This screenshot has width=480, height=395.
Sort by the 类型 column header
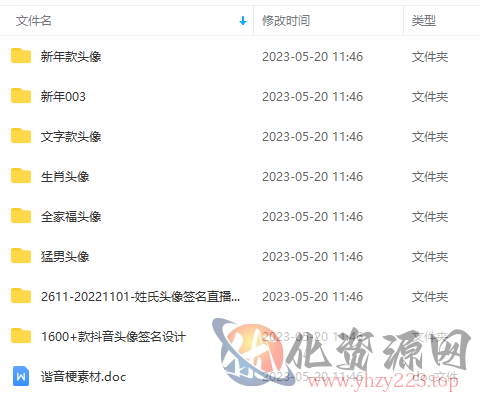coord(424,21)
